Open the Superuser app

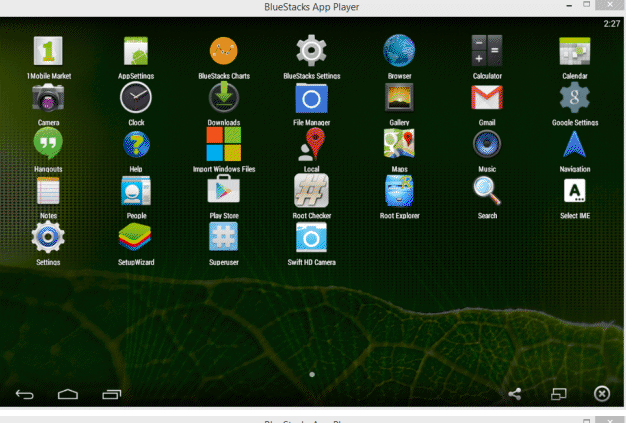coord(224,237)
